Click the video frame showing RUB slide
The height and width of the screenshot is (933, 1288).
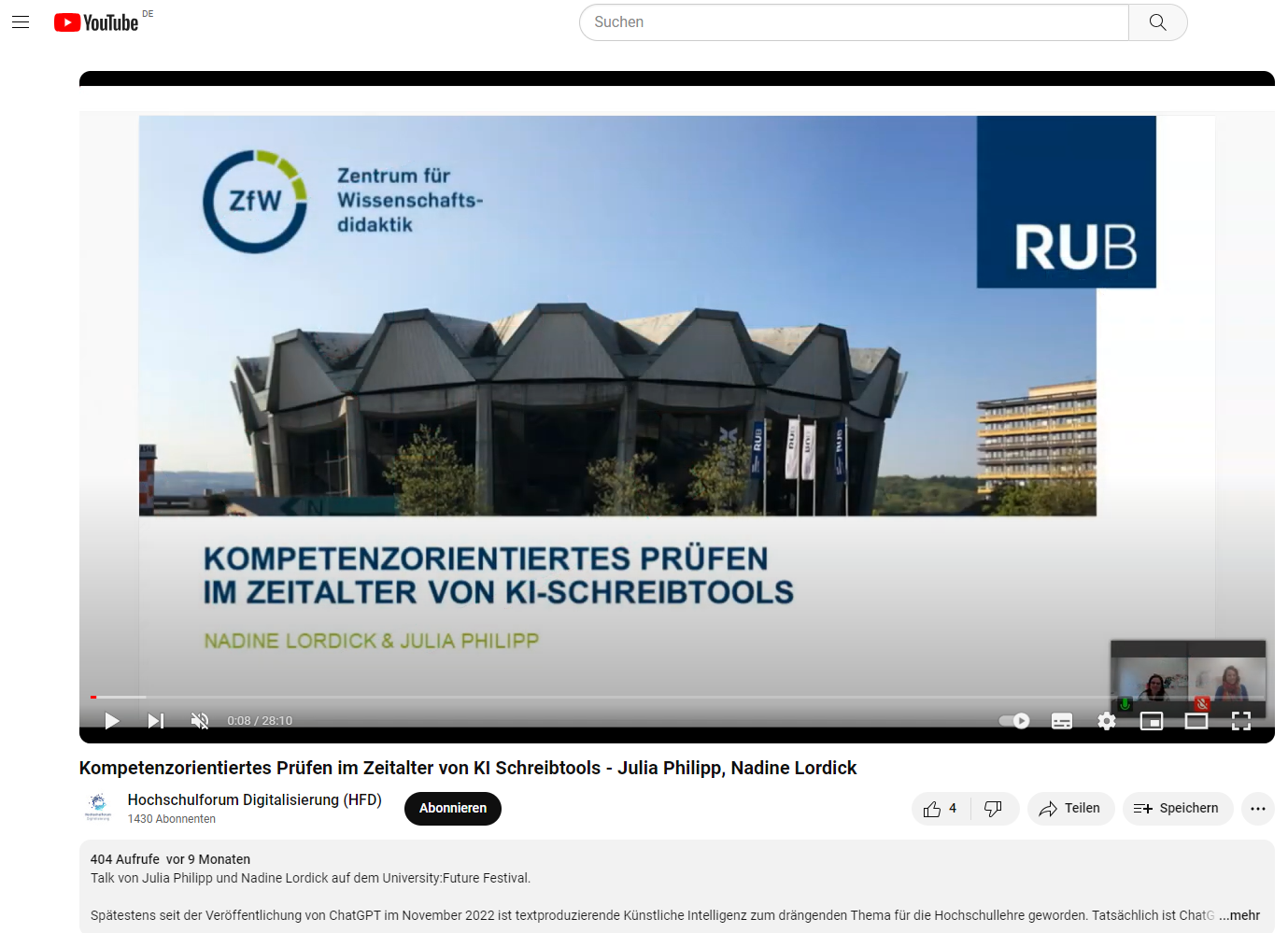pos(677,406)
